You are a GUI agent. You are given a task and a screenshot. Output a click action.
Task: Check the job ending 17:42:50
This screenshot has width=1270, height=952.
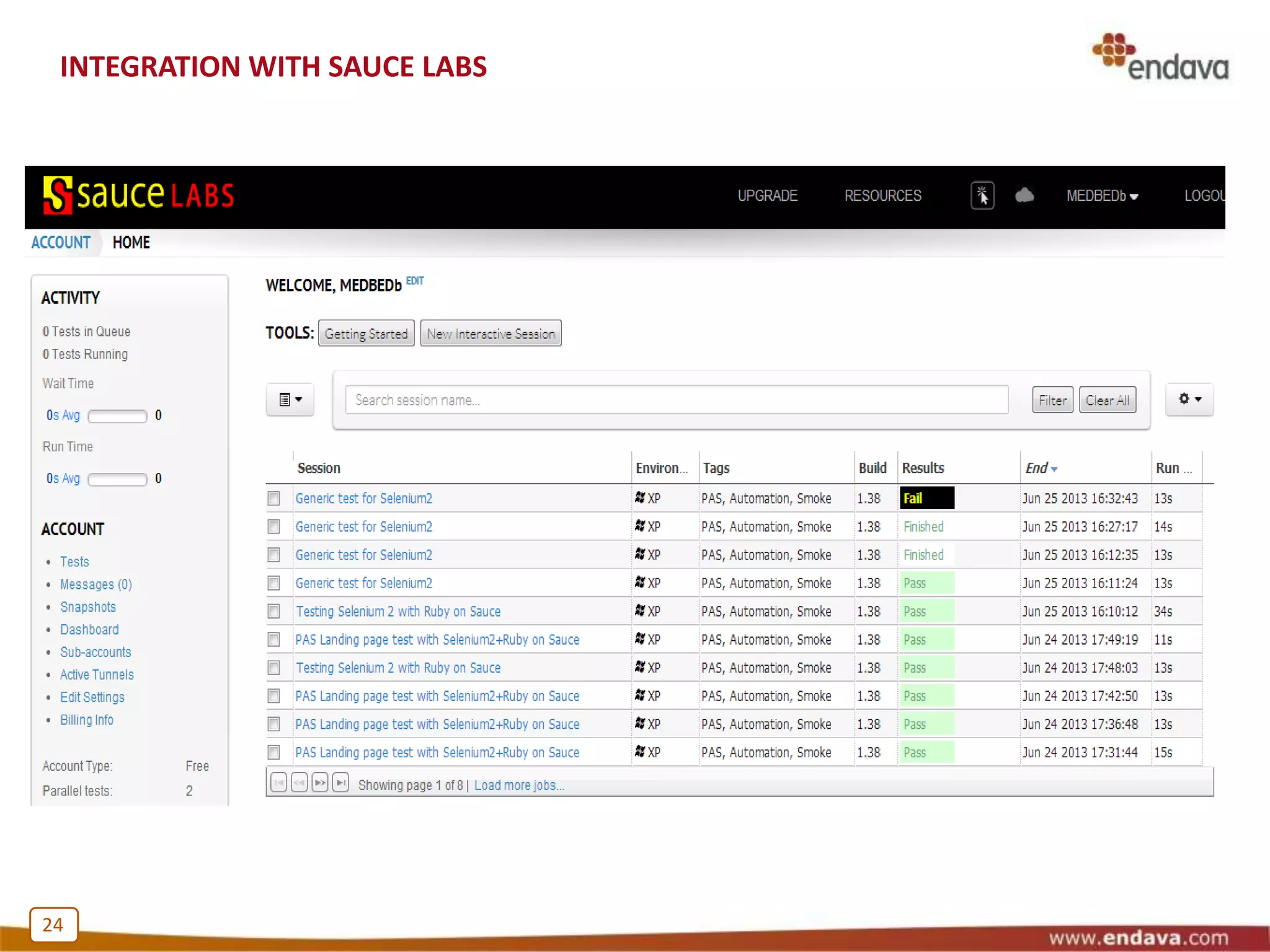pos(273,696)
